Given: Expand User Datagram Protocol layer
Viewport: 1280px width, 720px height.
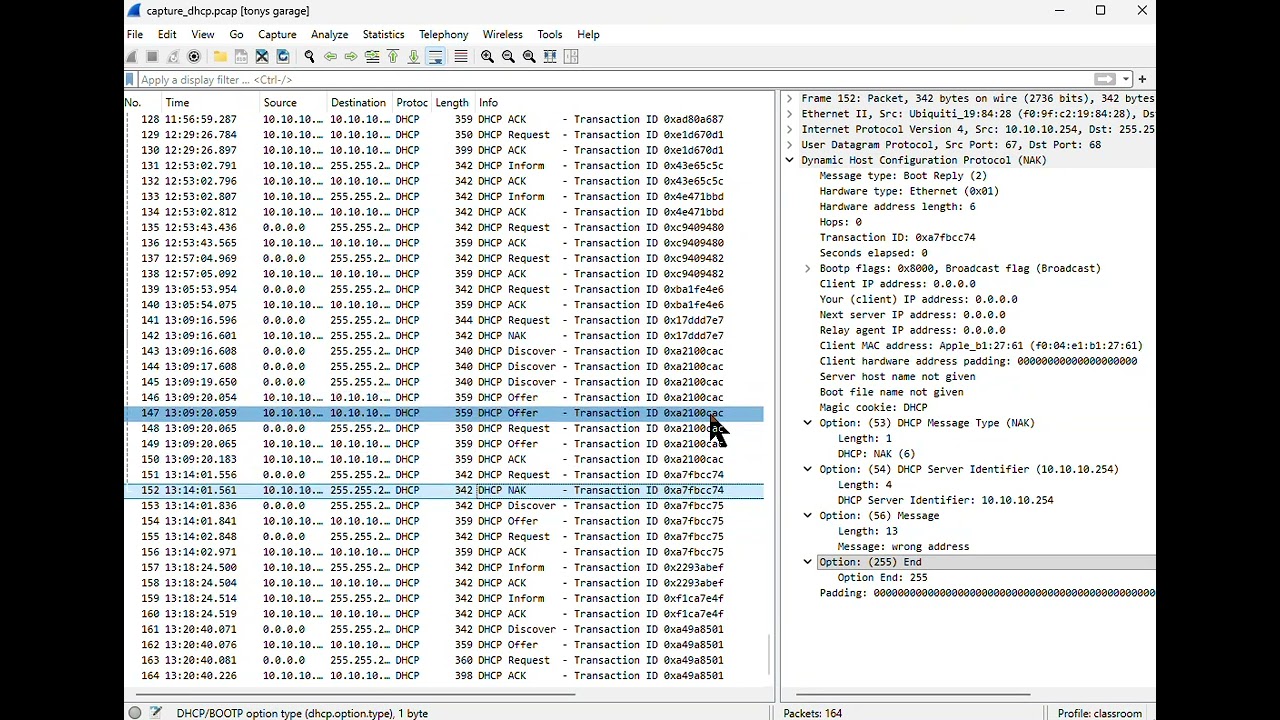Looking at the screenshot, I should pos(790,145).
